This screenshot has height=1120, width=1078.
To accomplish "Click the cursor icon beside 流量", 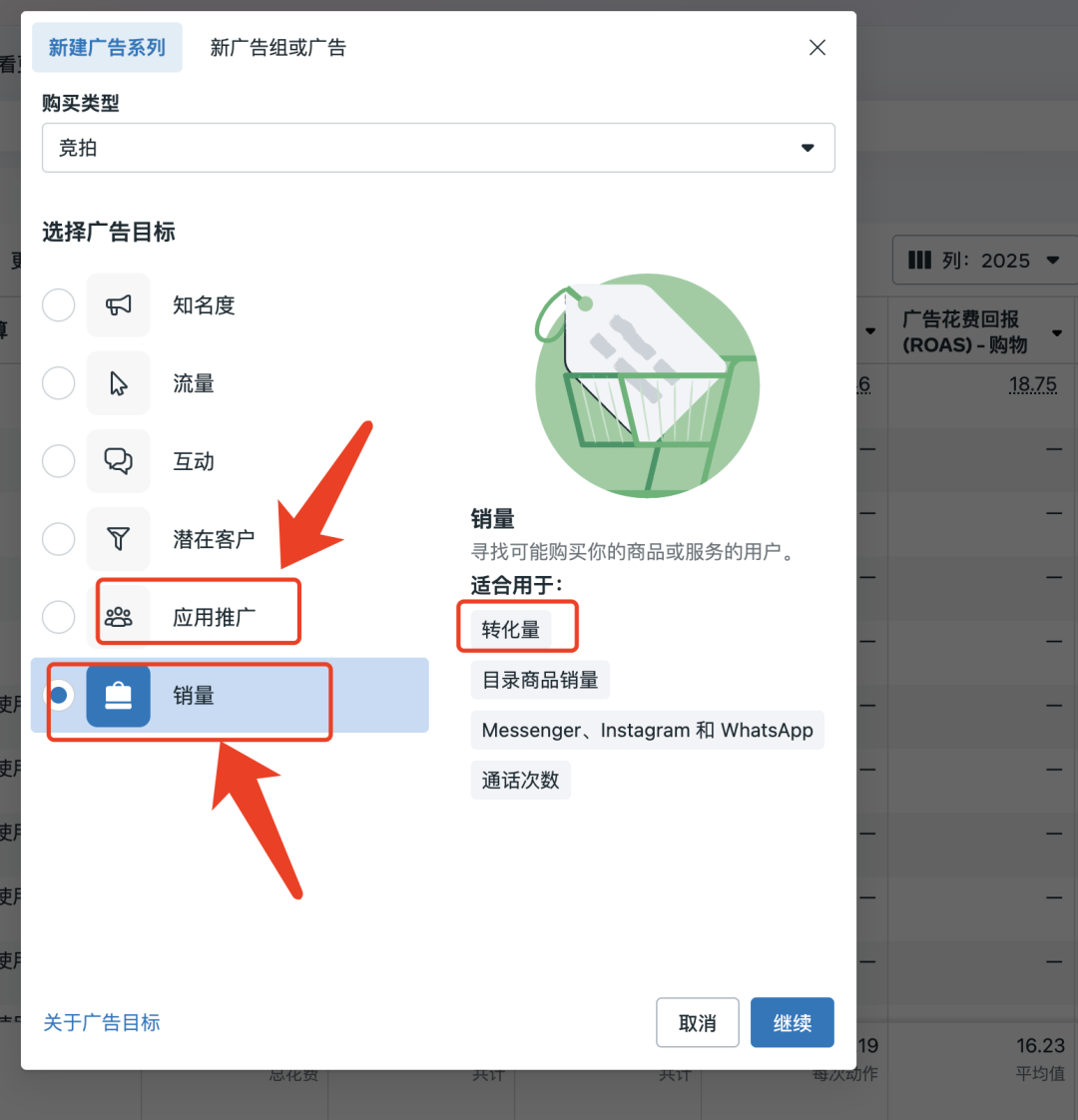I will pyautogui.click(x=119, y=383).
